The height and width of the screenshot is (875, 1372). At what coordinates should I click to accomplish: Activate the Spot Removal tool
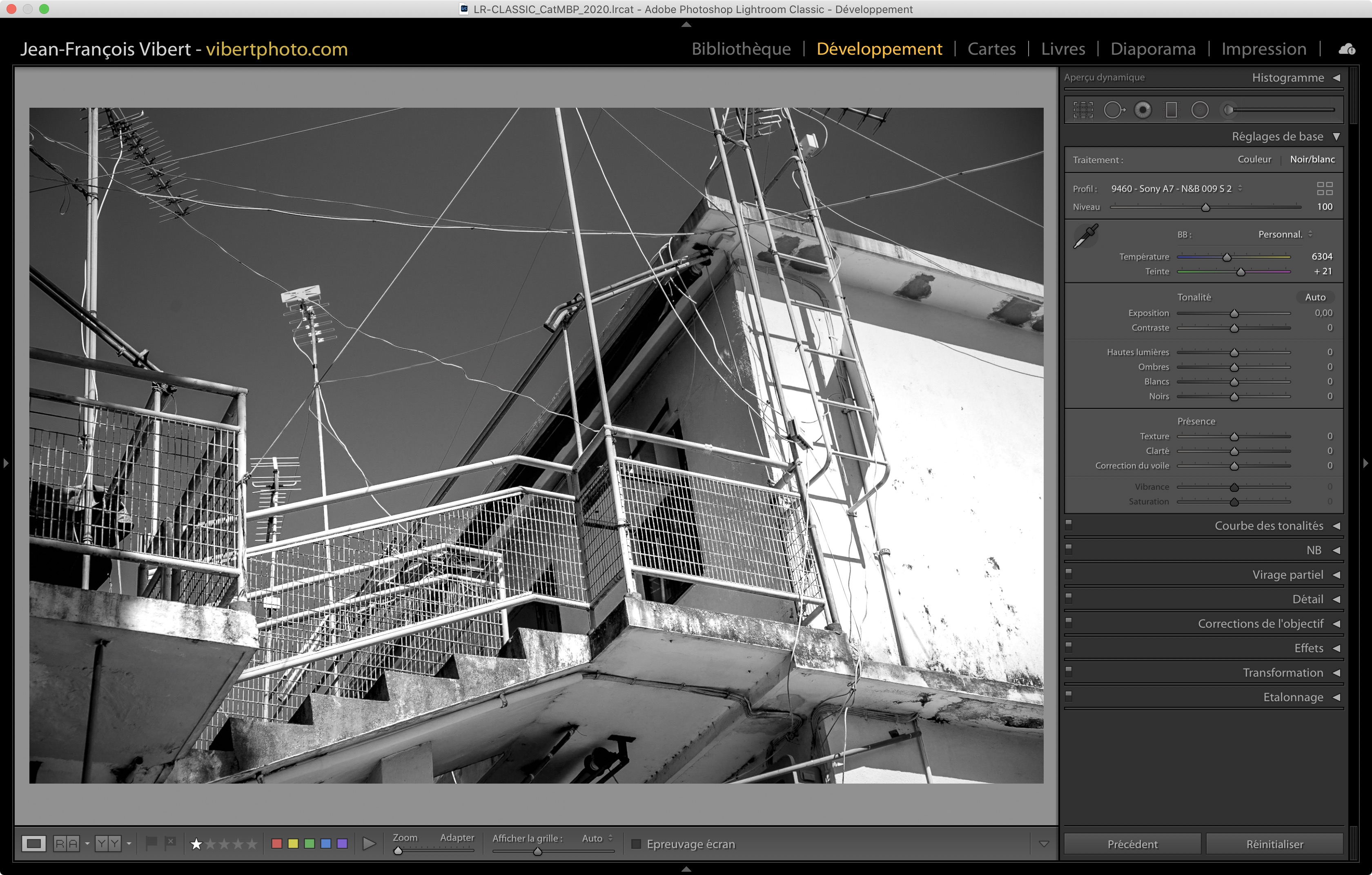tap(1114, 110)
